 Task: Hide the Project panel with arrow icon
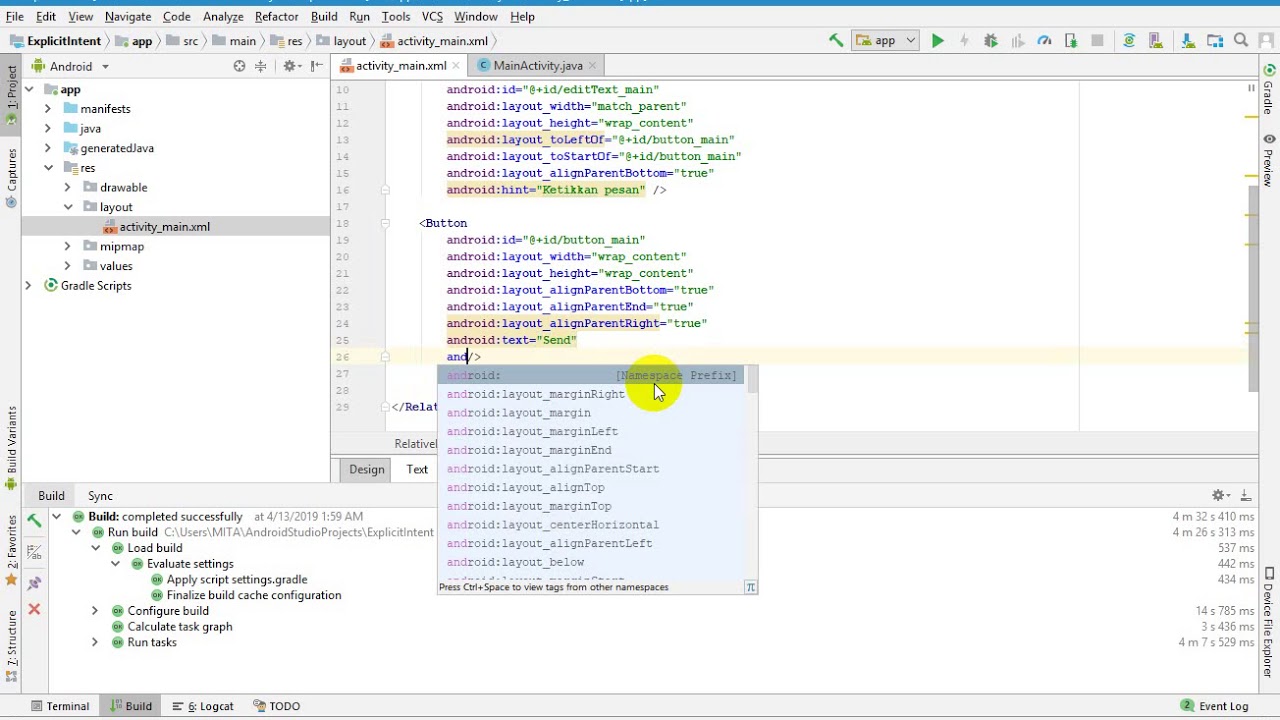coord(317,66)
